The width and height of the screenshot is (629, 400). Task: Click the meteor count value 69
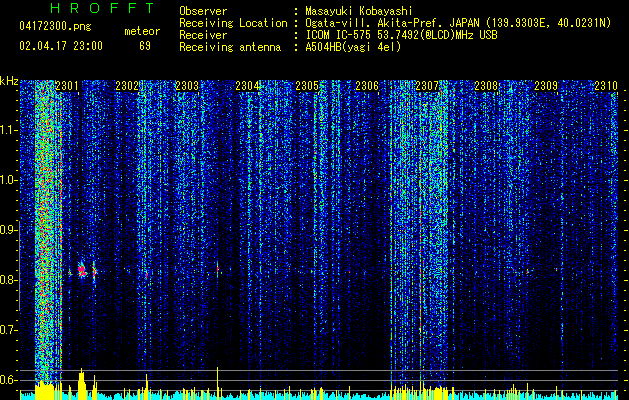tap(145, 46)
